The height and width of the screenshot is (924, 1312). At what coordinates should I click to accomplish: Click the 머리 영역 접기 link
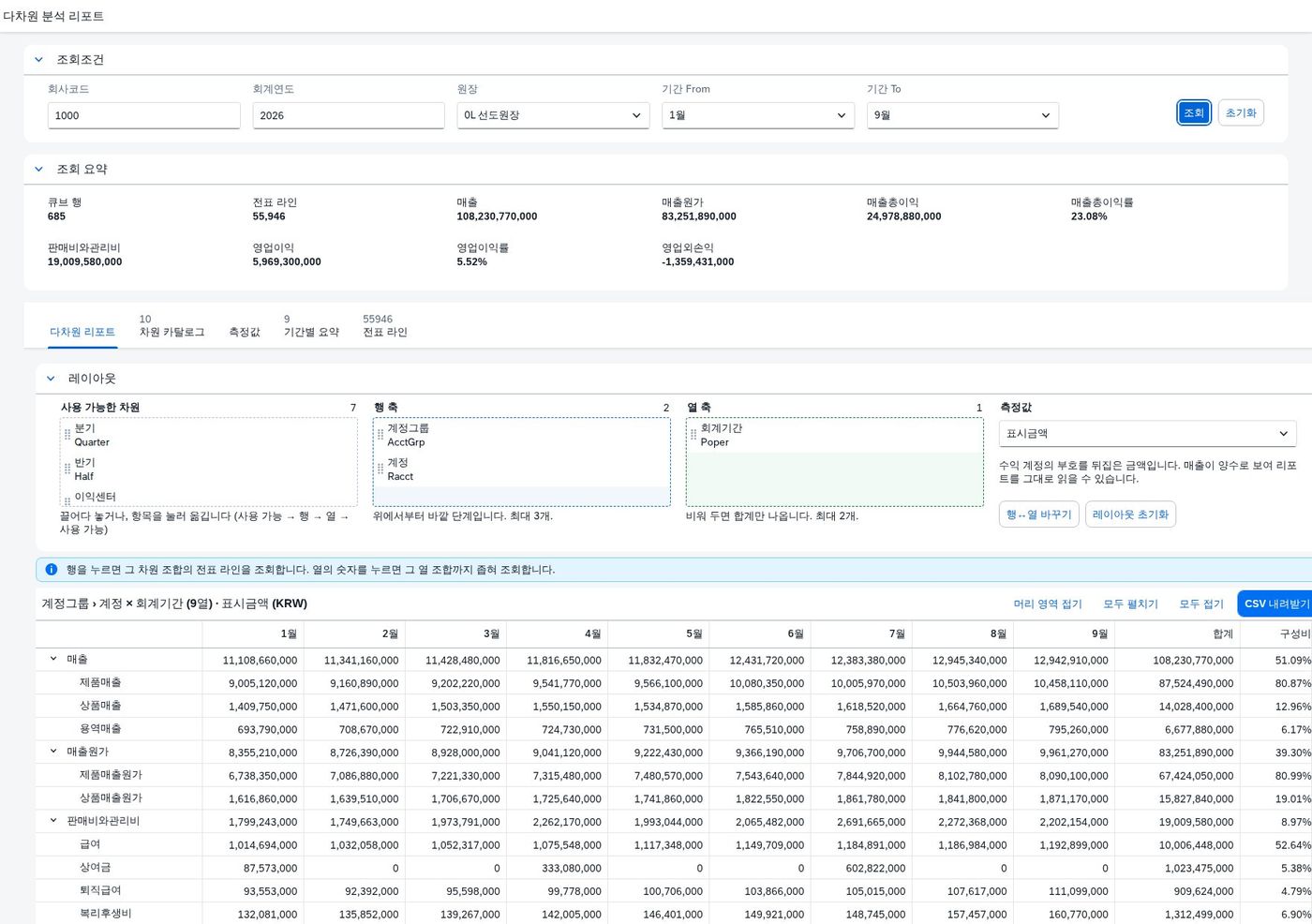pos(1048,604)
